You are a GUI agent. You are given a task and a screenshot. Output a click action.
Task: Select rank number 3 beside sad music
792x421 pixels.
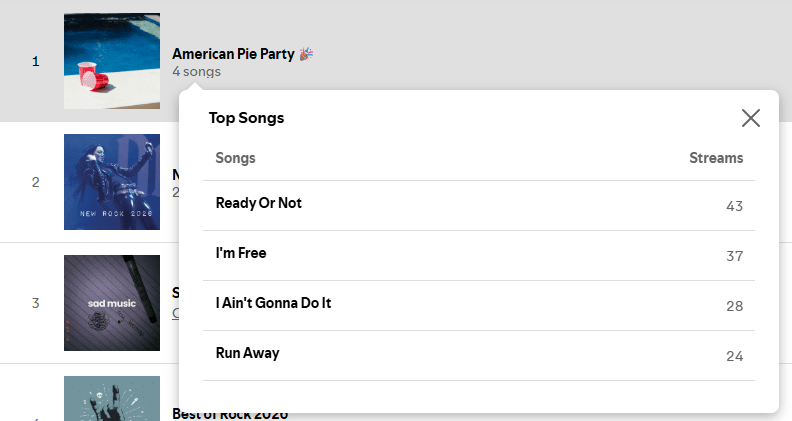(x=36, y=303)
